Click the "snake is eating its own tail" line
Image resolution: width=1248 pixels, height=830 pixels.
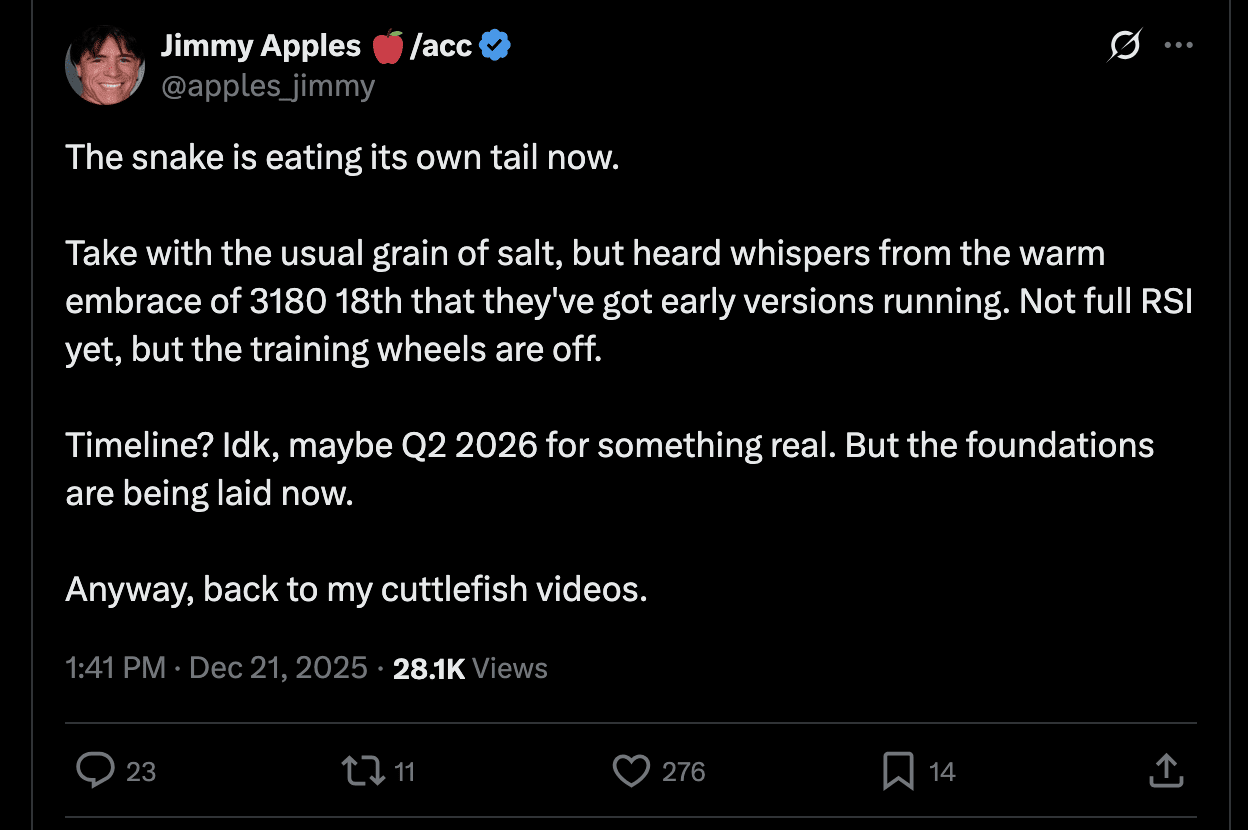tap(343, 157)
